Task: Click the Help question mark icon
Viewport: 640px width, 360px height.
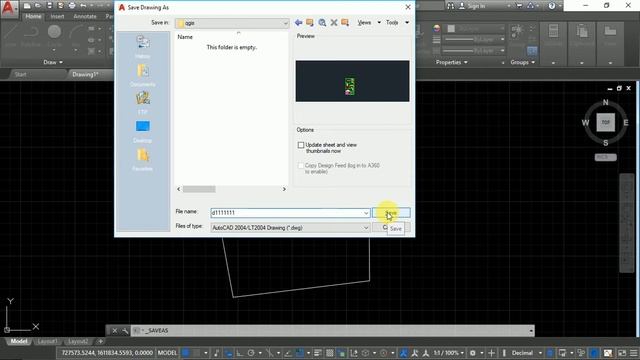Action: pos(552,6)
